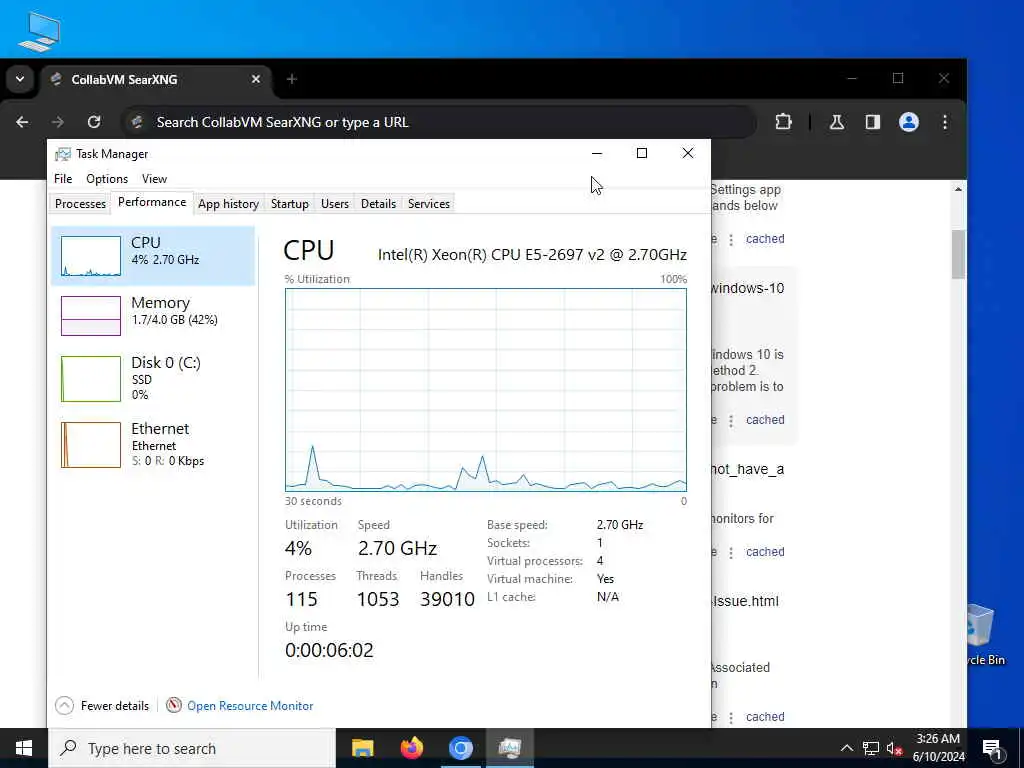Select the Disk 0 (C:) item
The width and height of the screenshot is (1024, 768).
coord(153,378)
